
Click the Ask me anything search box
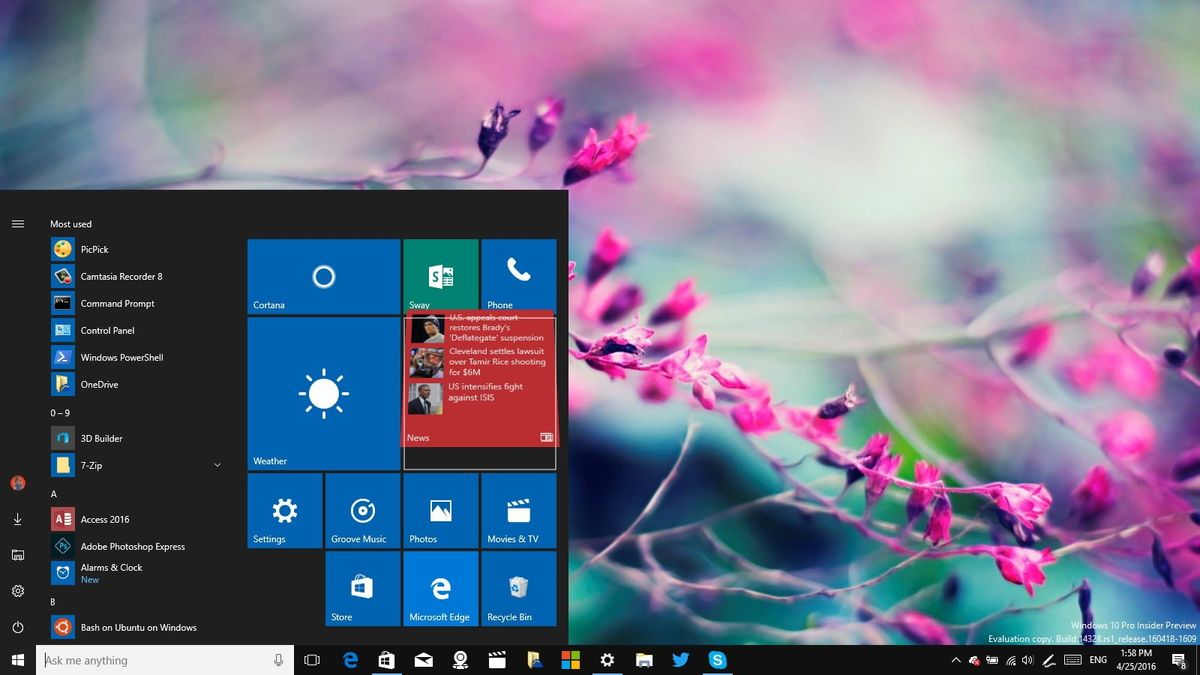(x=150, y=660)
